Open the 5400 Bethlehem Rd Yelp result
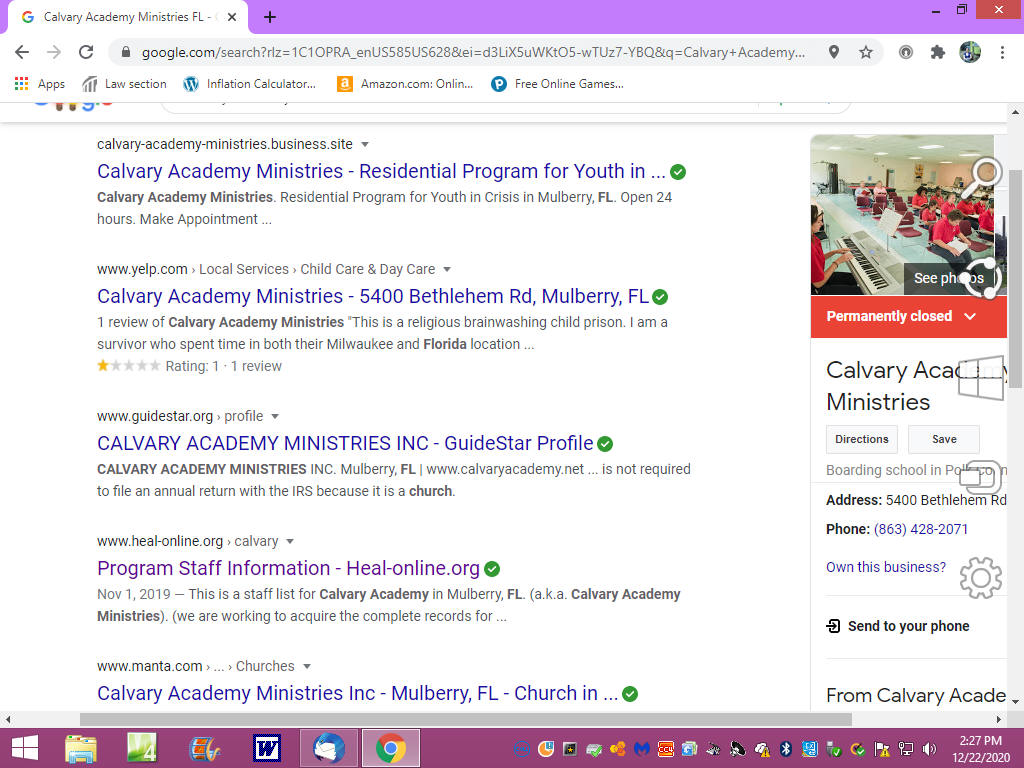This screenshot has height=768, width=1024. 373,296
